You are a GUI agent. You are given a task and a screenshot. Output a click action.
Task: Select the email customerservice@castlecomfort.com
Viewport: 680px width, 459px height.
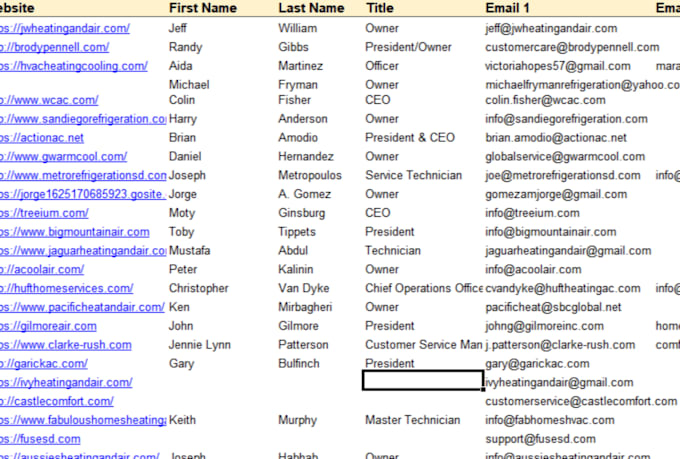tap(581, 402)
